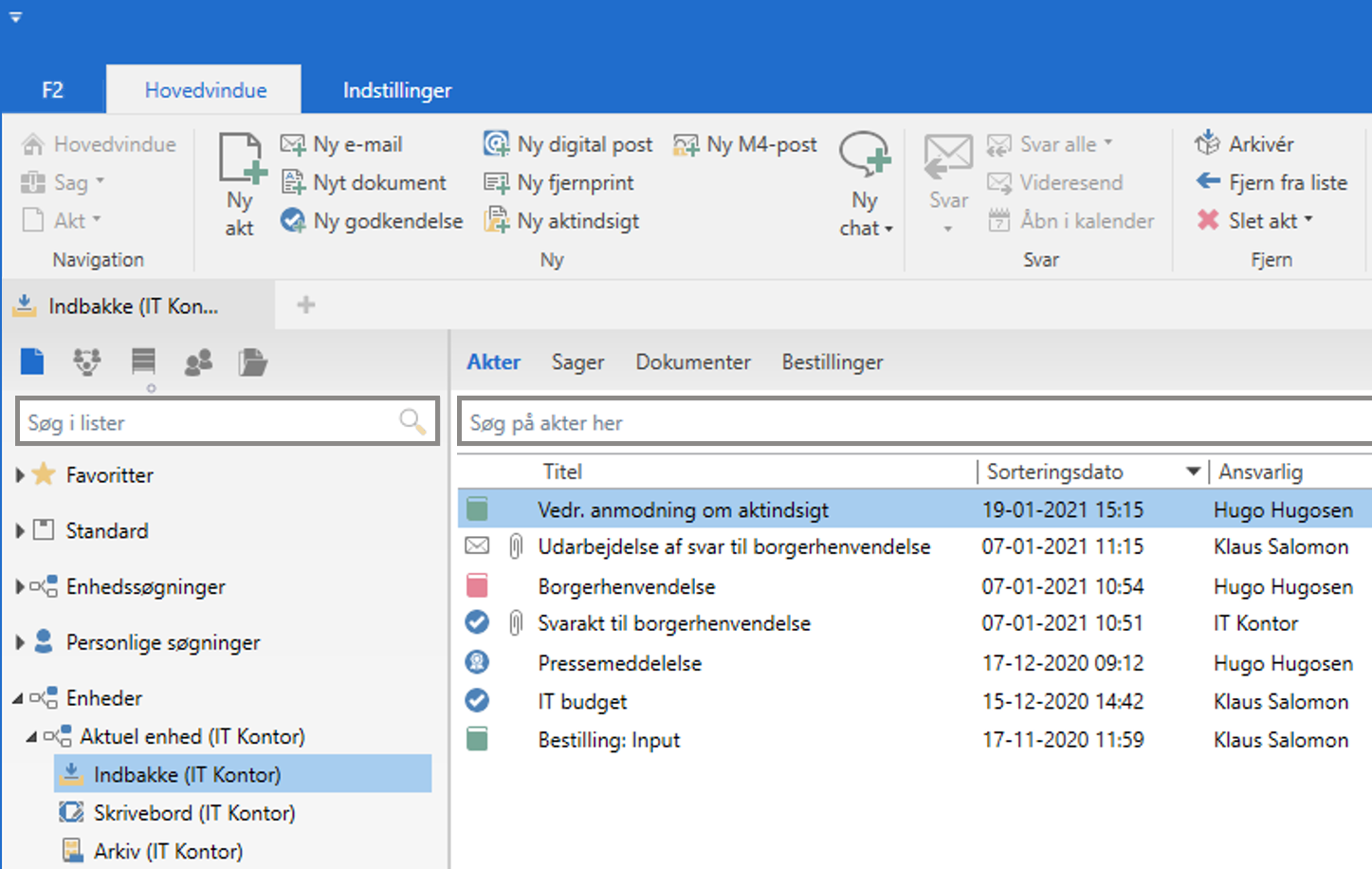Click the paperclip on Svarakt til borgerhenvendelse
This screenshot has width=1372, height=869.
516,623
